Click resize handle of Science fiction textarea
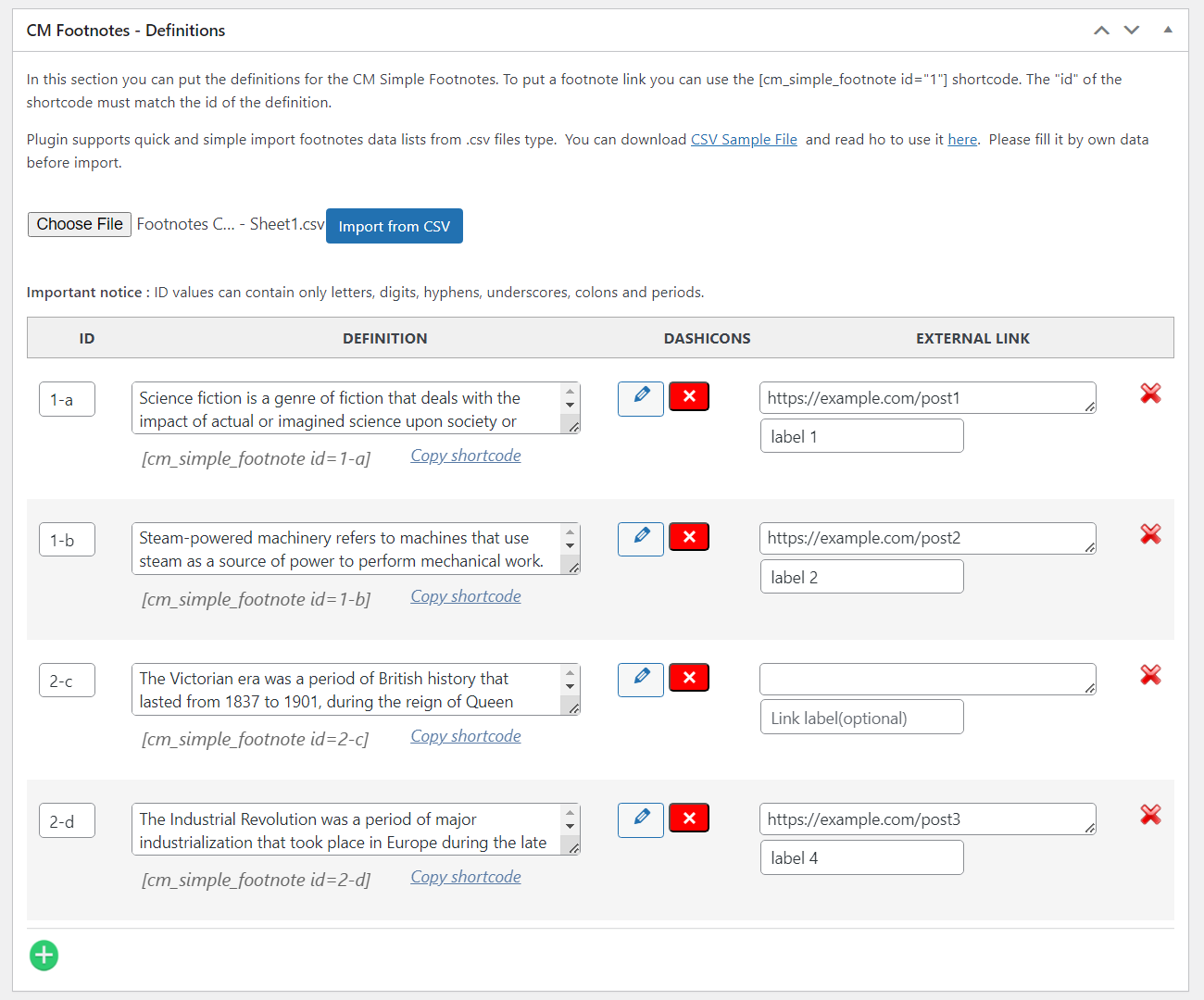The height and width of the screenshot is (1000, 1204). [x=573, y=427]
